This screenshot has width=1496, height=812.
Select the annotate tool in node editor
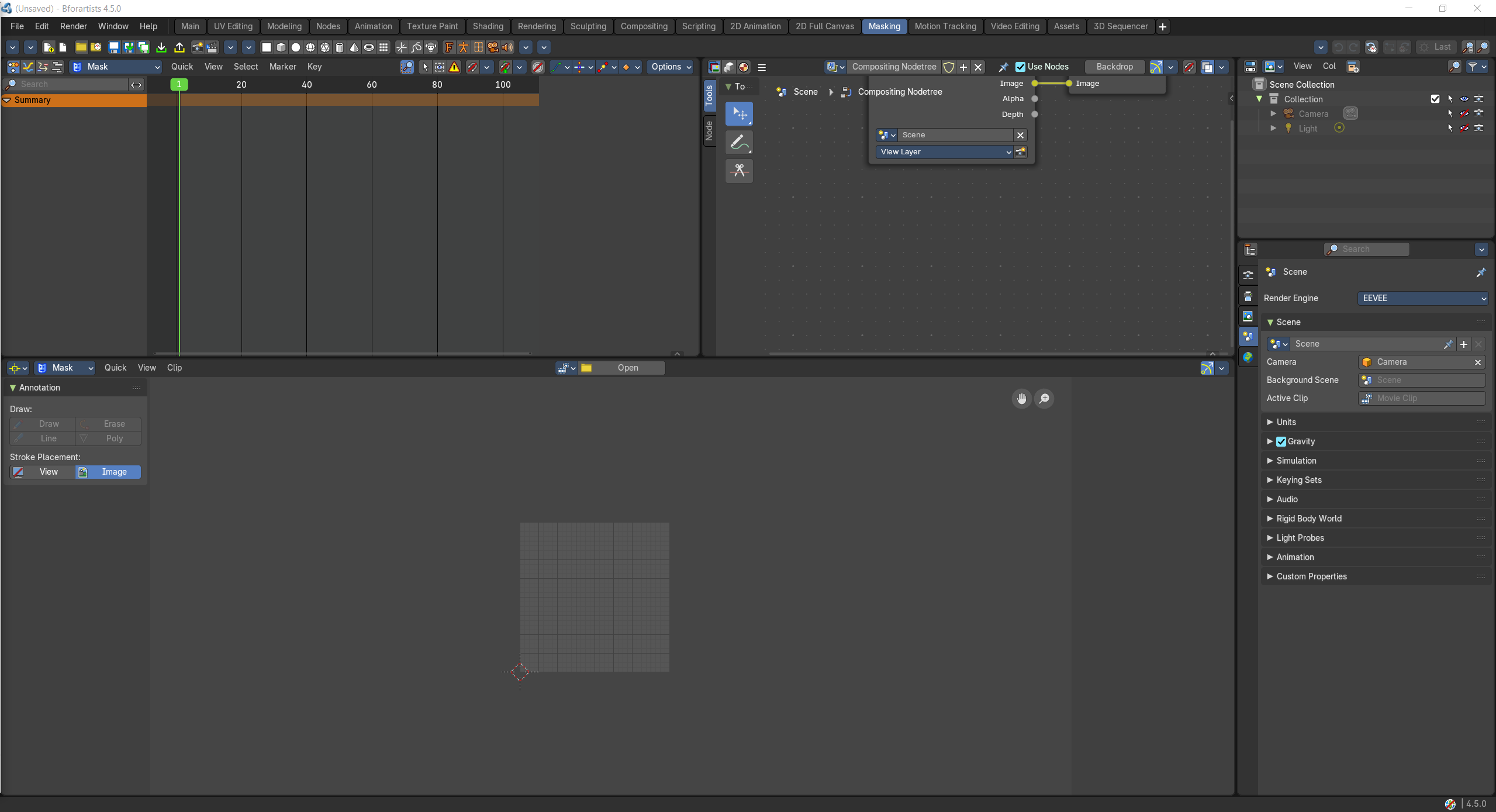coord(739,142)
